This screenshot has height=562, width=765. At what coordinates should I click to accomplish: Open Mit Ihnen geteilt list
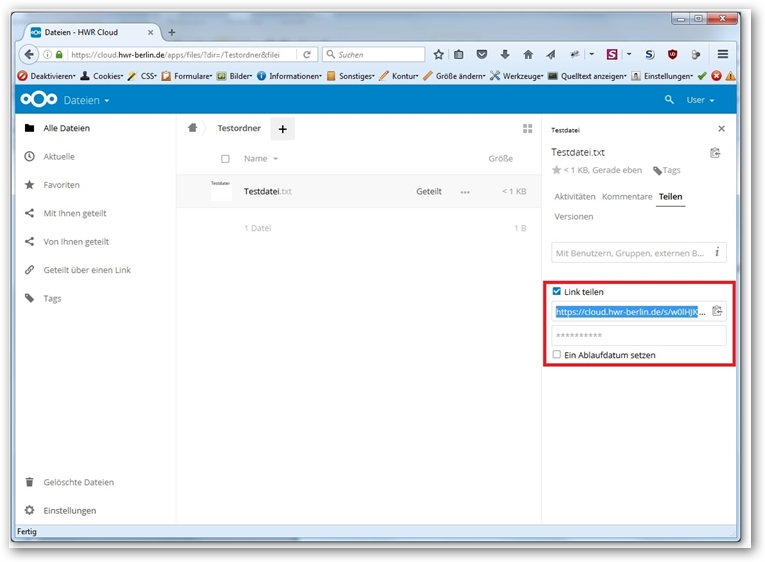pos(75,213)
